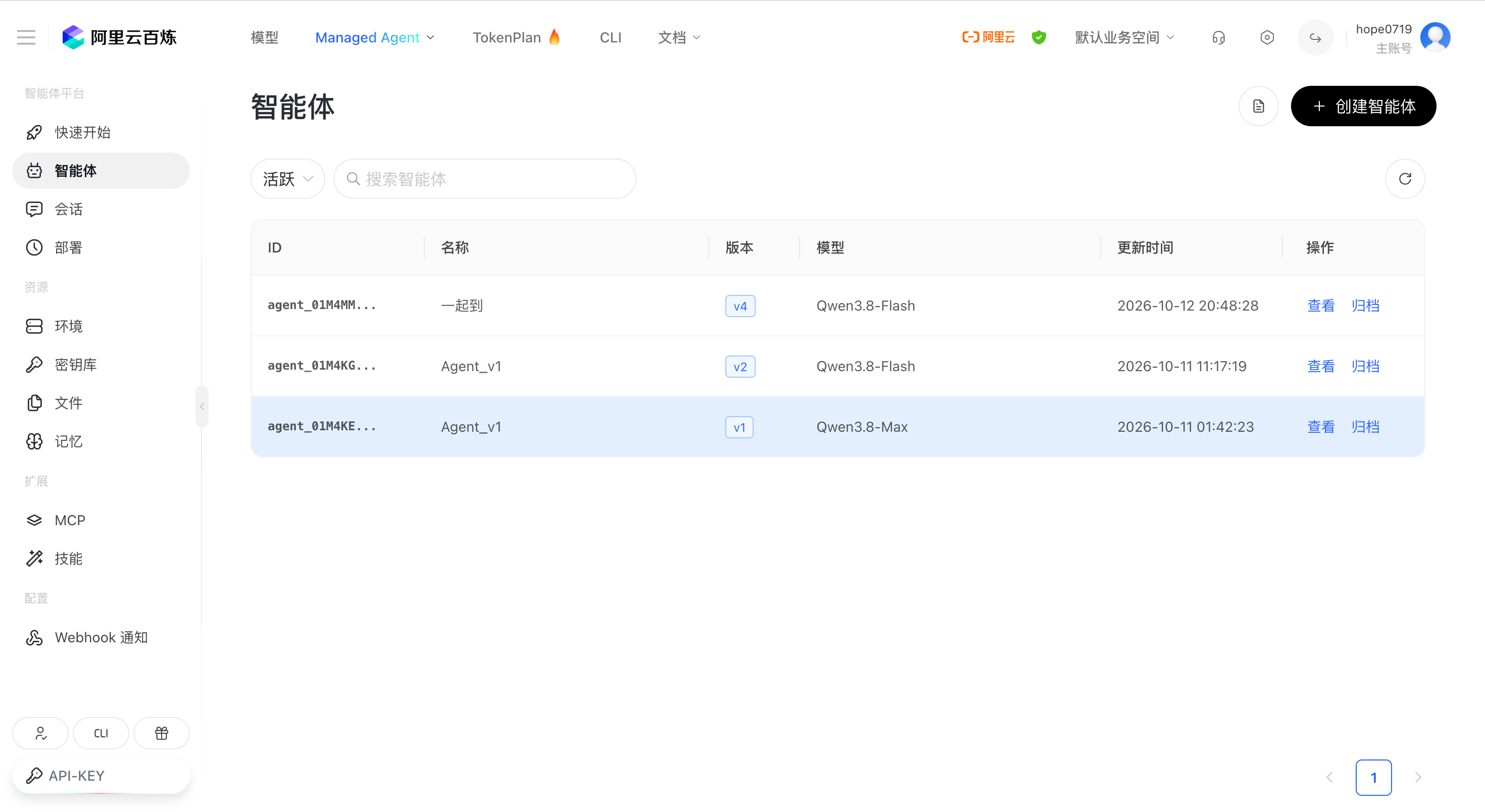Open 记忆 in the sidebar
The image size is (1485, 812).
[x=101, y=441]
